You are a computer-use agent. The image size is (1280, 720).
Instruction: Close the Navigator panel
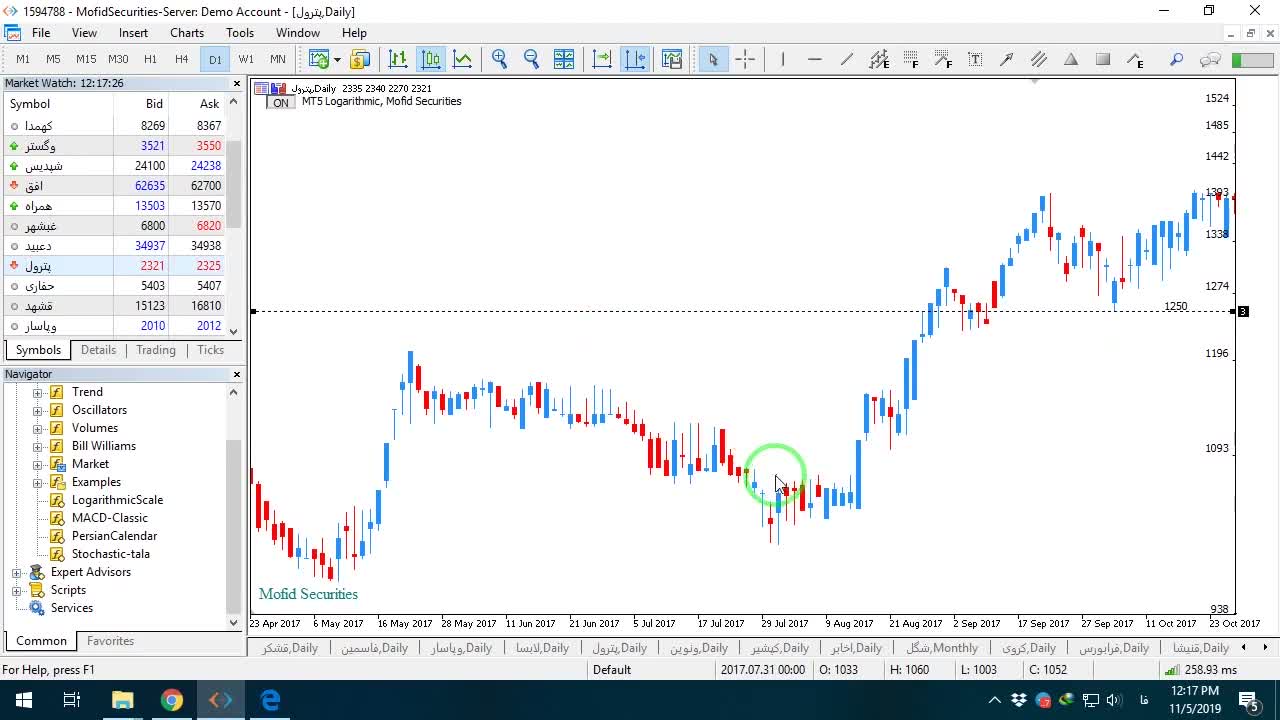point(237,374)
